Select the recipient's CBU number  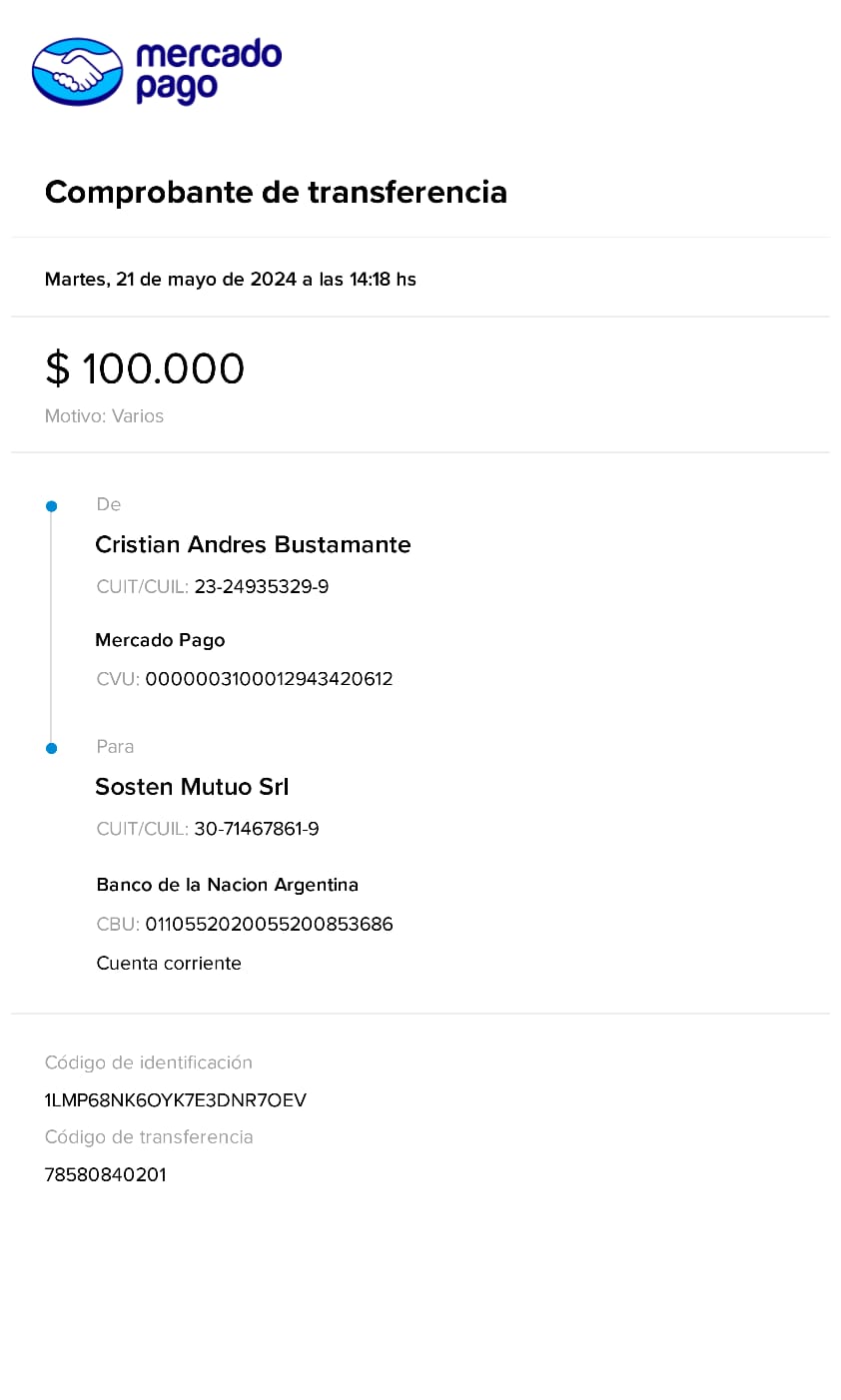point(269,925)
